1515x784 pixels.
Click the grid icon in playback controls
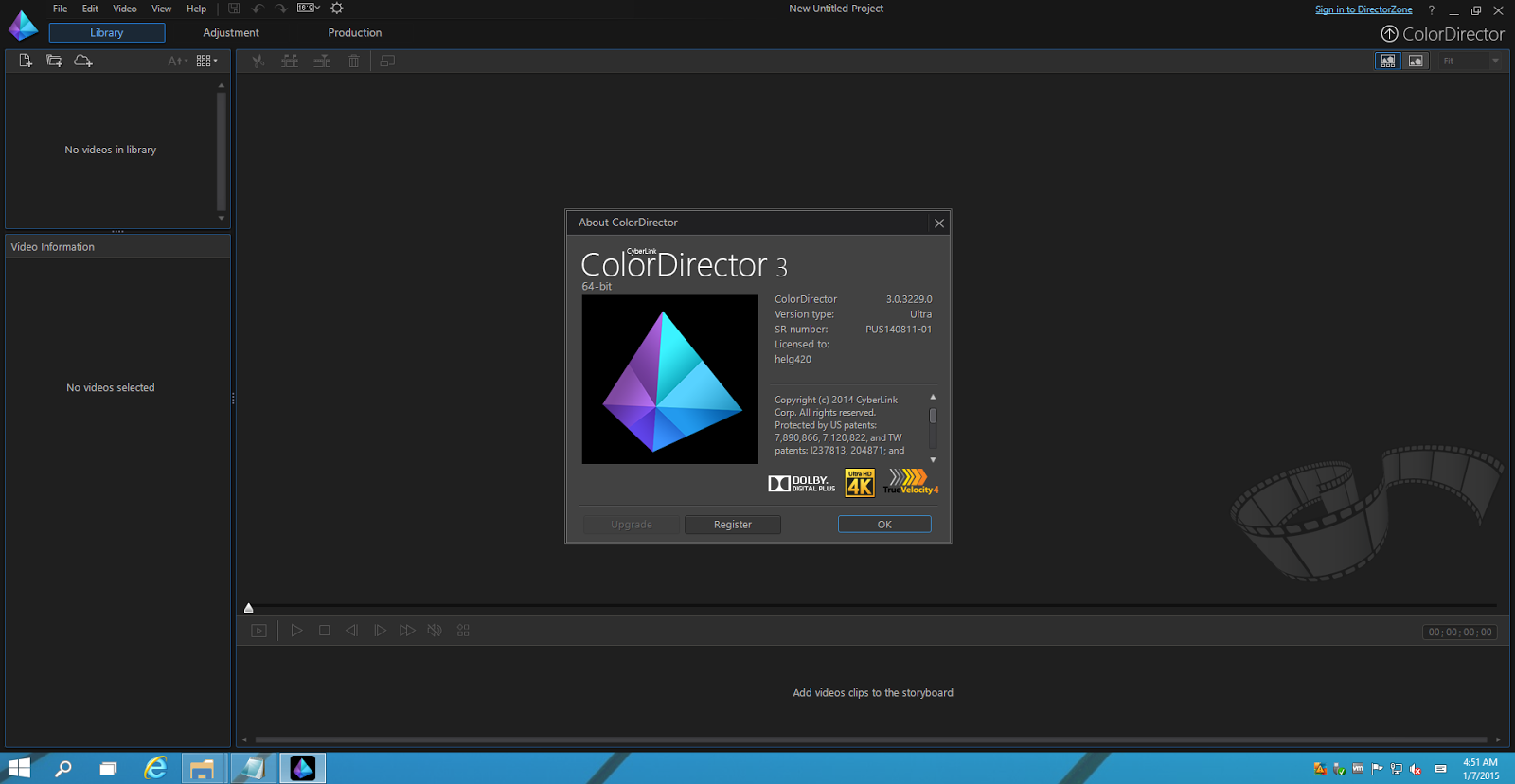(x=463, y=631)
